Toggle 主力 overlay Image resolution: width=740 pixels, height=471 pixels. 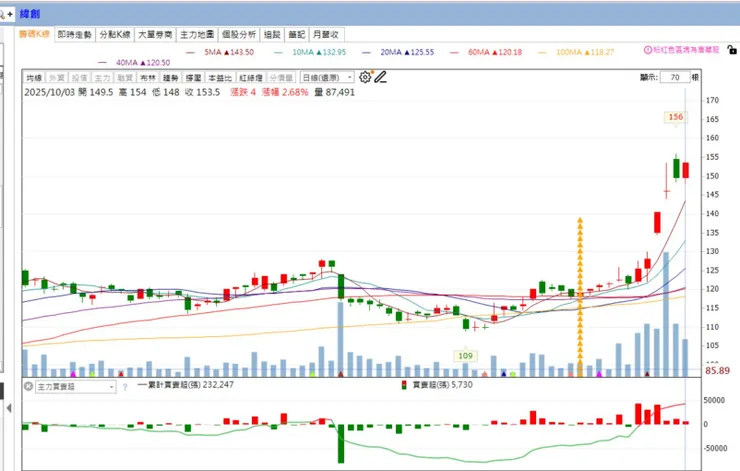click(x=102, y=77)
